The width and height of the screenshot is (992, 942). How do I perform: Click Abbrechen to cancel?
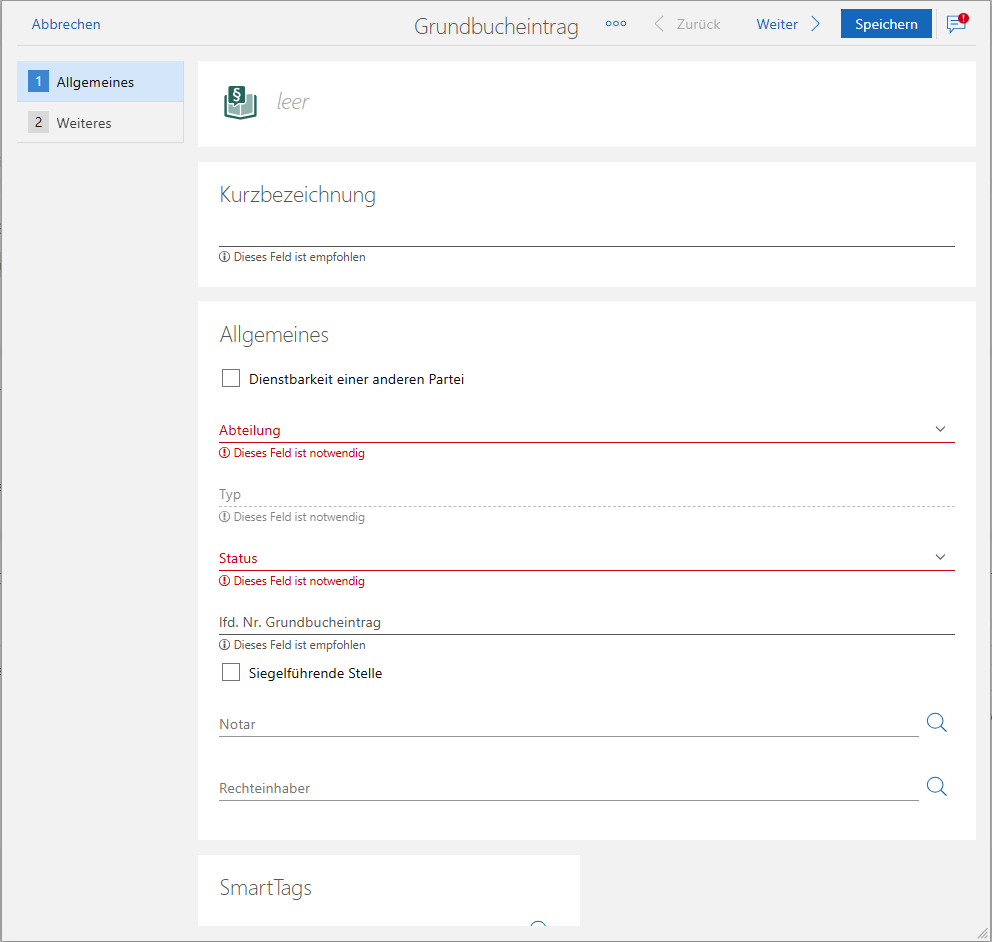click(x=66, y=24)
